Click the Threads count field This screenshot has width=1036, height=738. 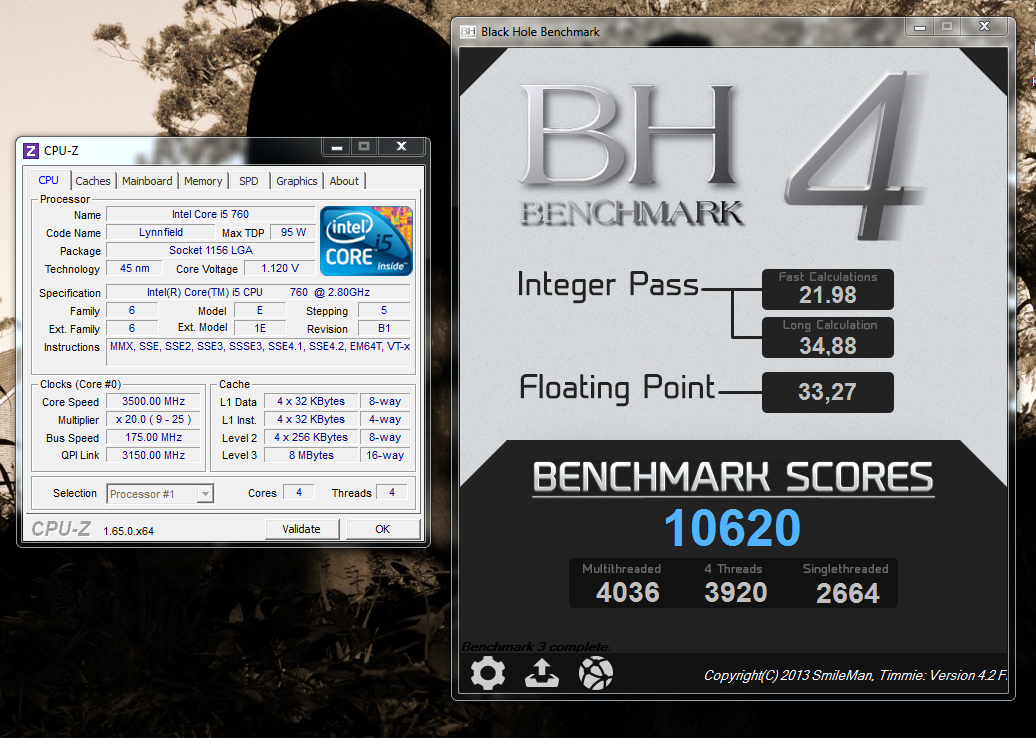tap(392, 492)
